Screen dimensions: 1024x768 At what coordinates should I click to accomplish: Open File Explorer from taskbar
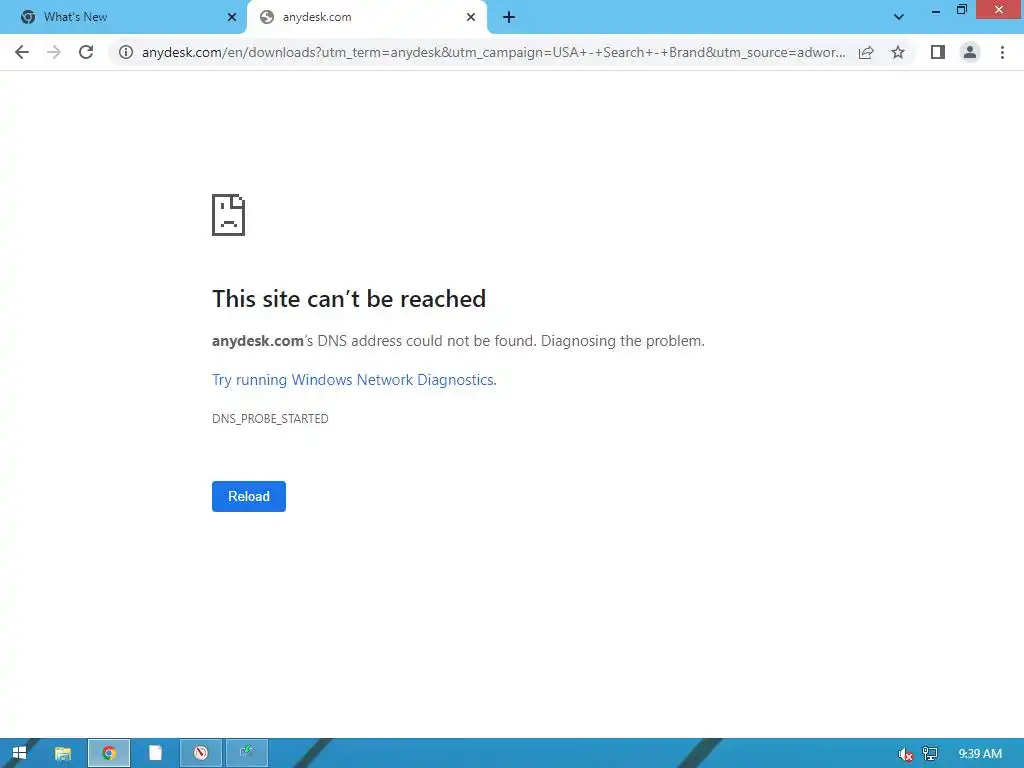(x=63, y=753)
